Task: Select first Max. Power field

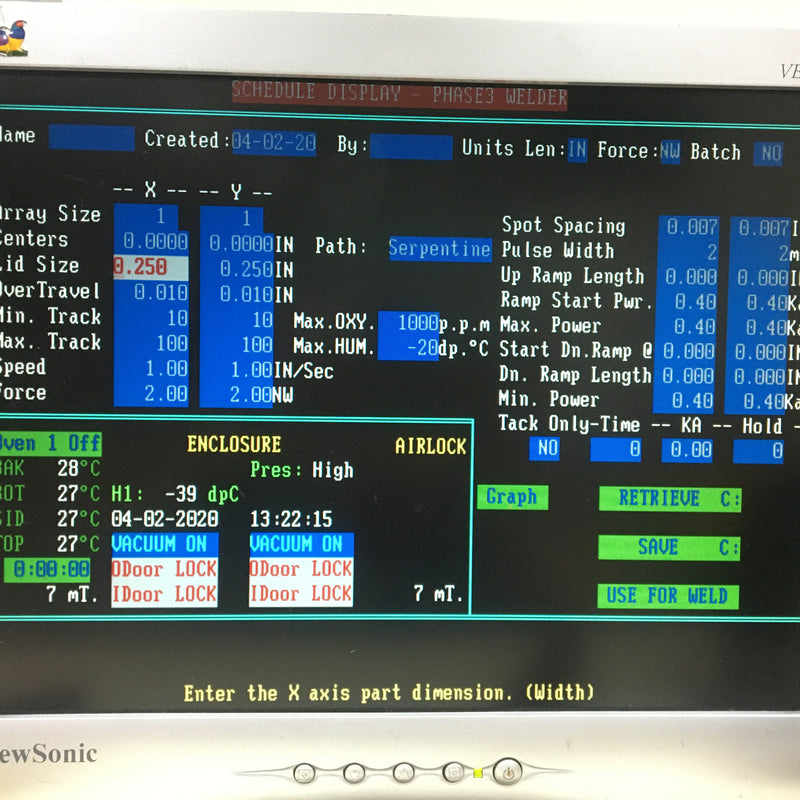Action: (x=686, y=327)
